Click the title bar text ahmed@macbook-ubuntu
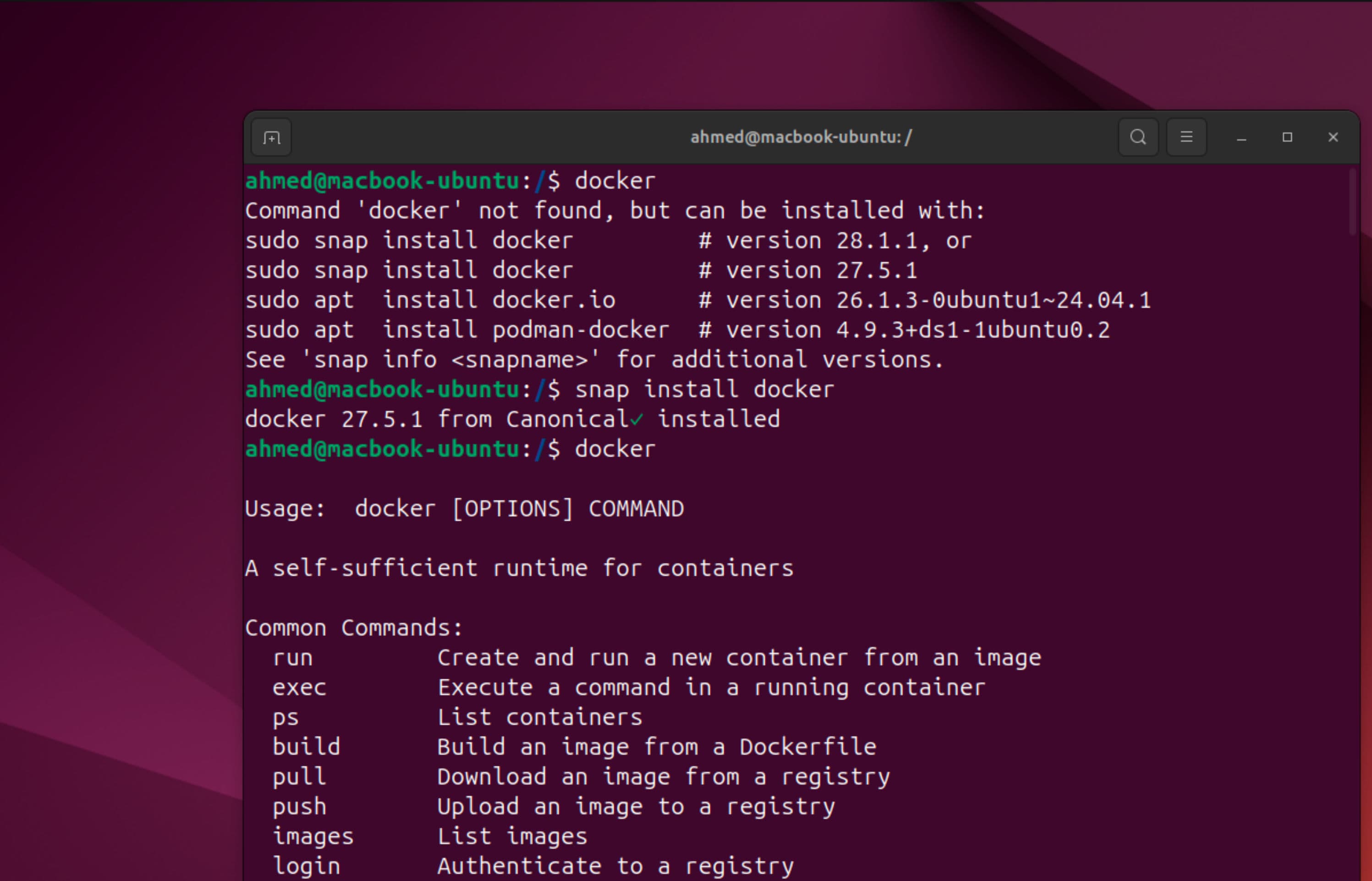Viewport: 1372px width, 881px height. point(801,138)
